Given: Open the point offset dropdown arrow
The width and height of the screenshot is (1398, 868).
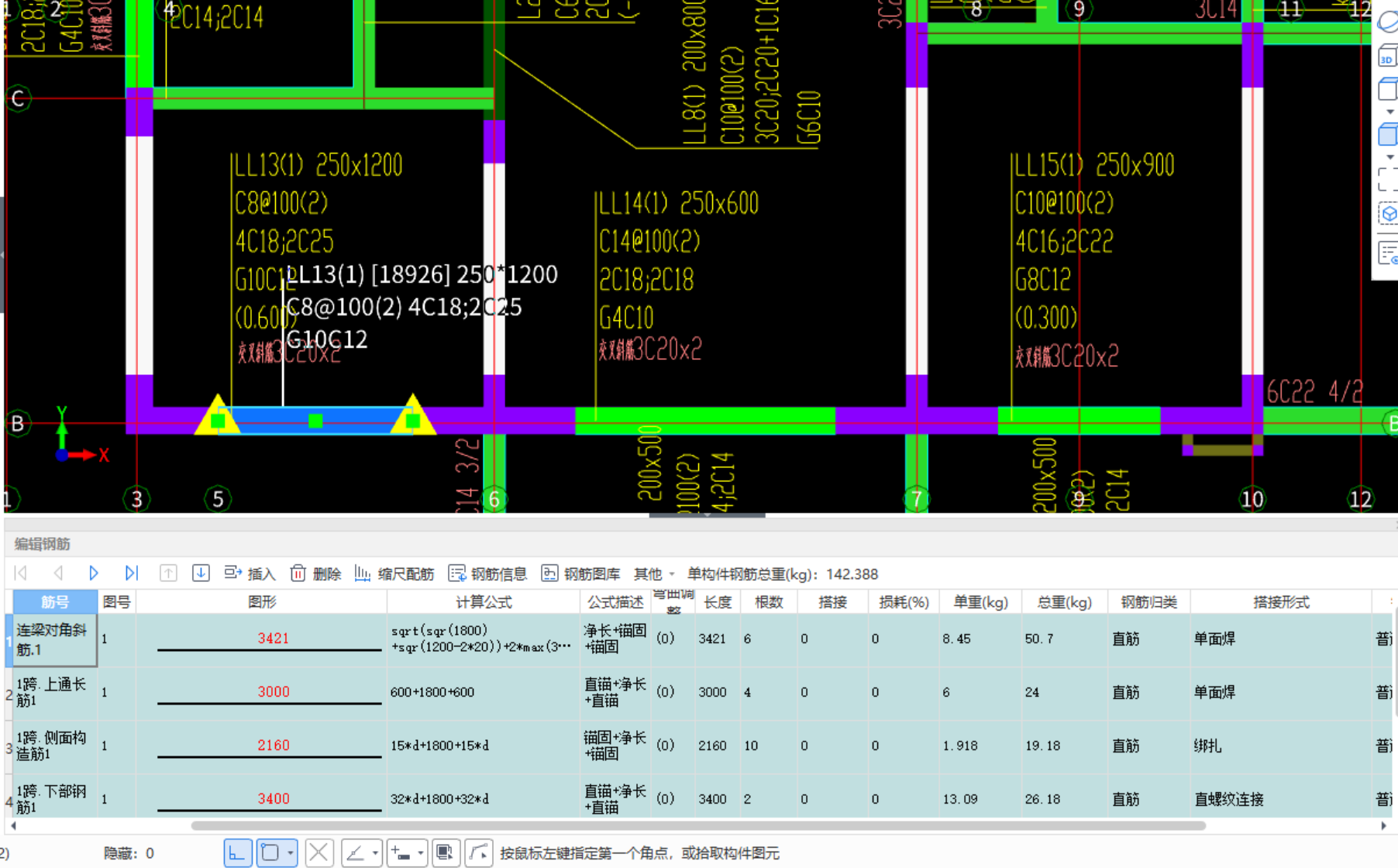Looking at the screenshot, I should (420, 853).
